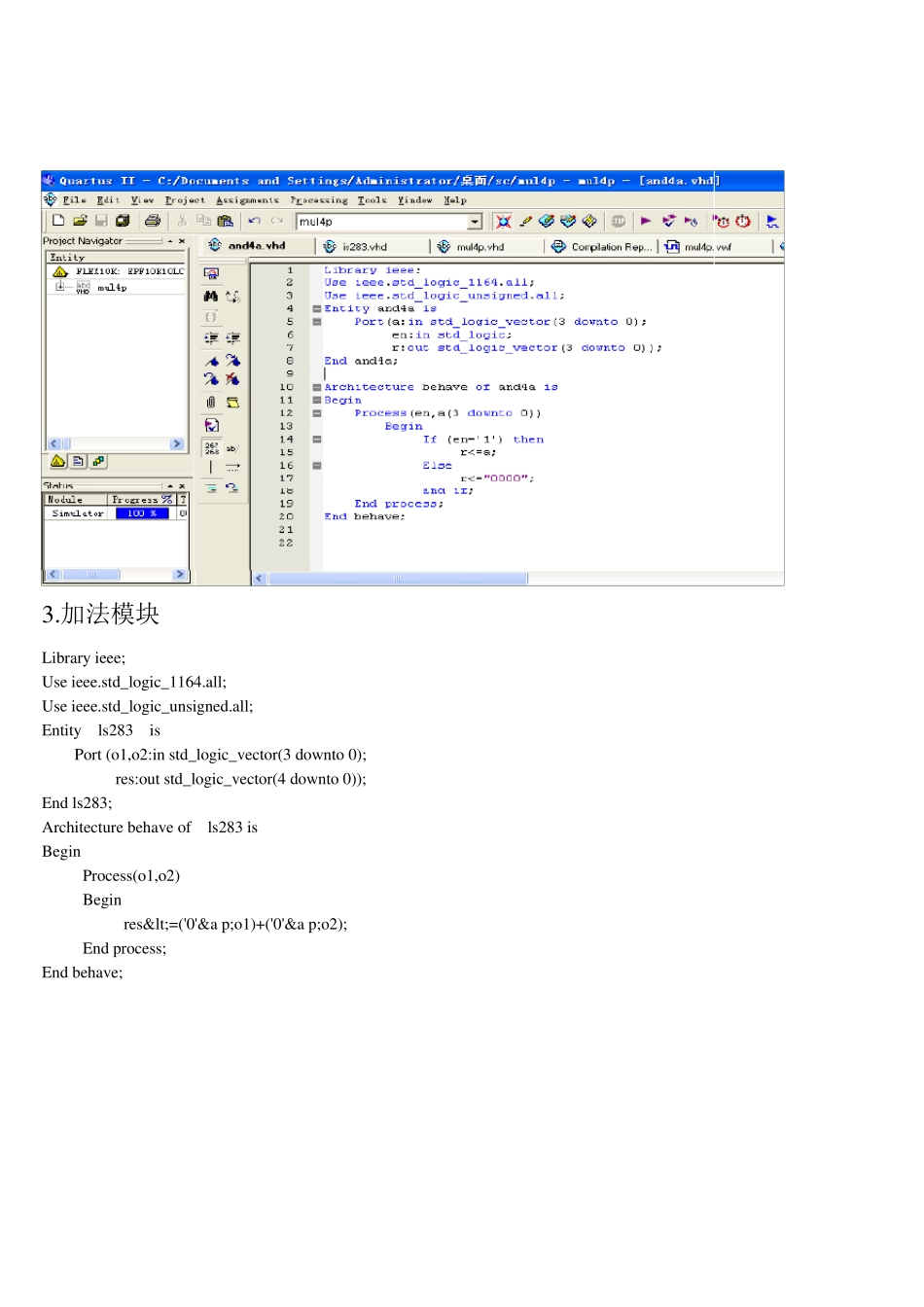Viewport: 924px width, 1307px height.
Task: Open the Assignments menu
Action: (x=247, y=200)
